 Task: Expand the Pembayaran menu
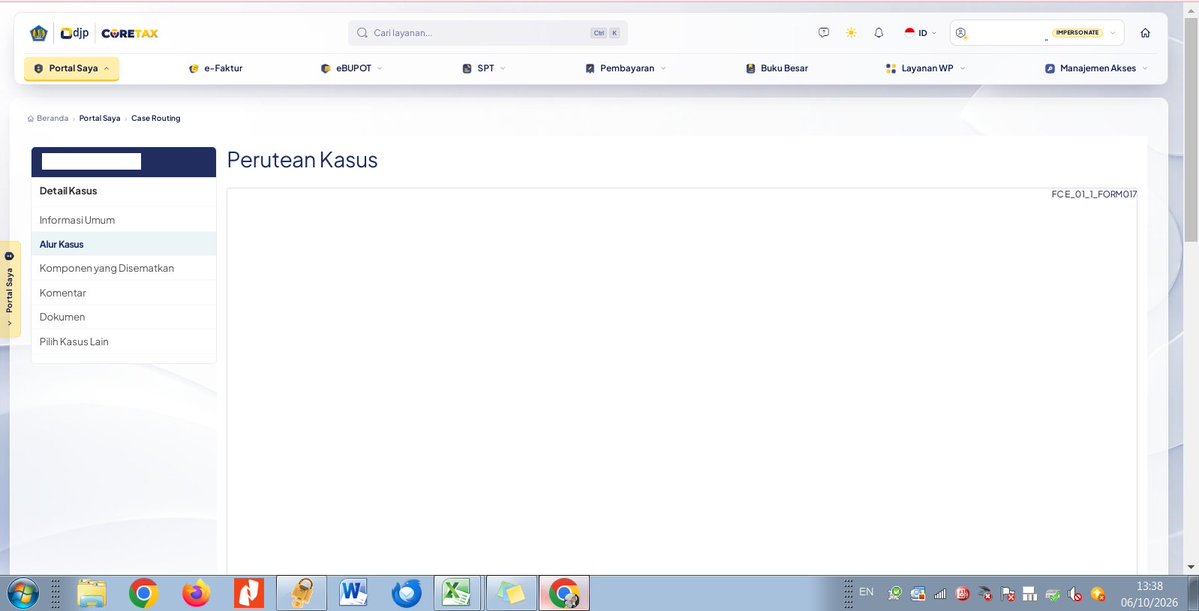tap(625, 68)
